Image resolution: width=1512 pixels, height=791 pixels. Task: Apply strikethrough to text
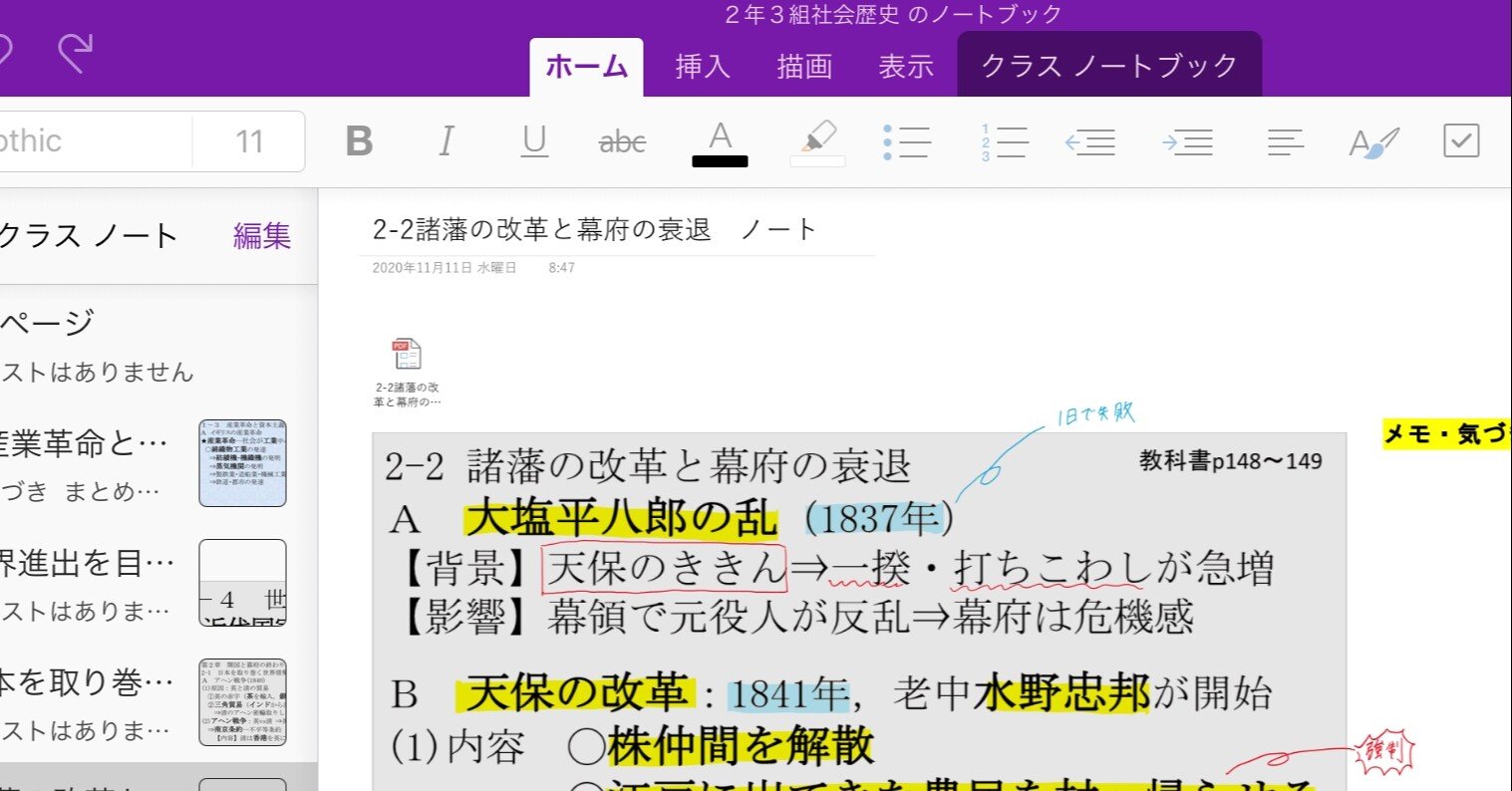[x=620, y=141]
